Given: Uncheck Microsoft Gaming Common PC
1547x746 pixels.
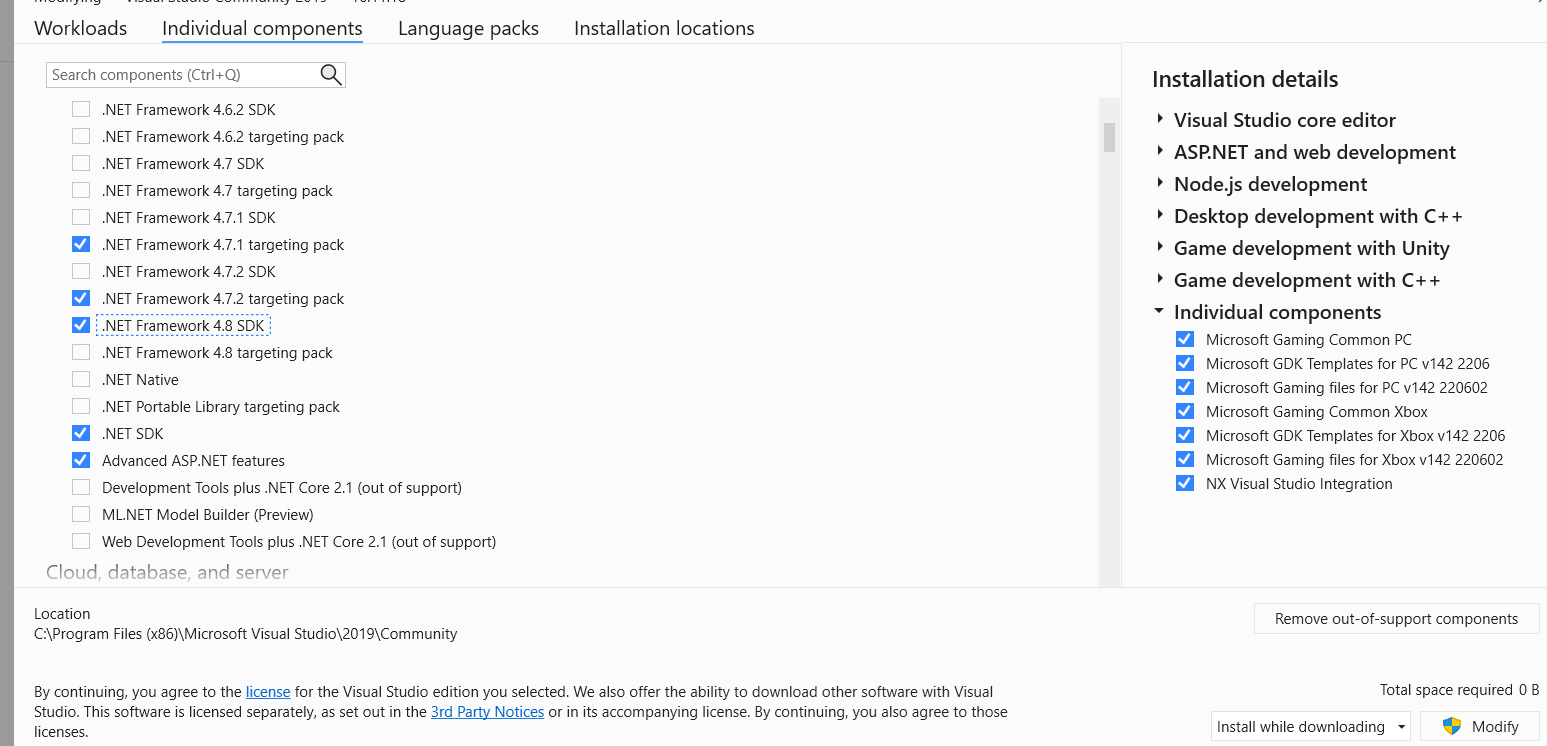Looking at the screenshot, I should click(x=1185, y=340).
